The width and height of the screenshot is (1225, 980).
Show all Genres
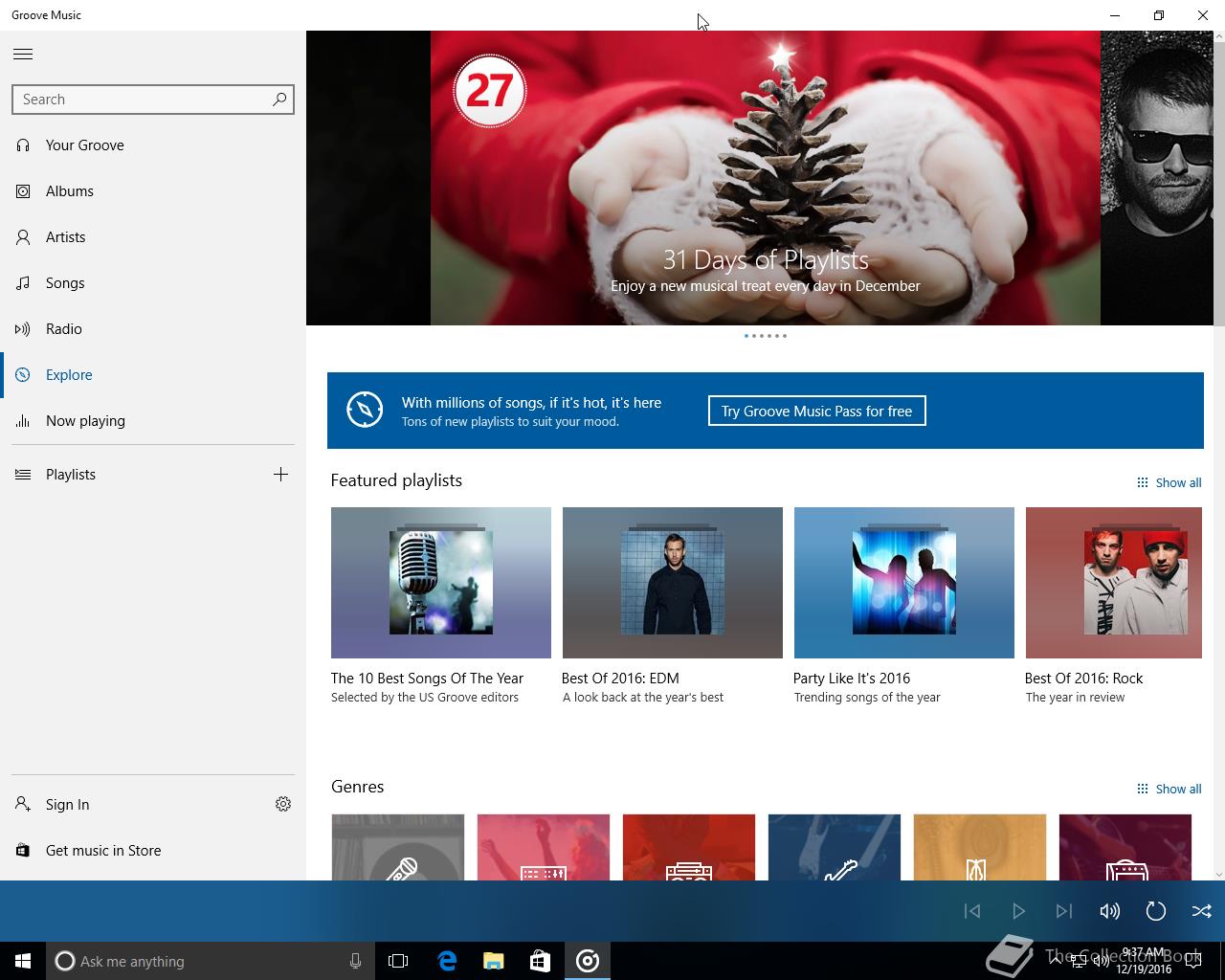point(1169,789)
